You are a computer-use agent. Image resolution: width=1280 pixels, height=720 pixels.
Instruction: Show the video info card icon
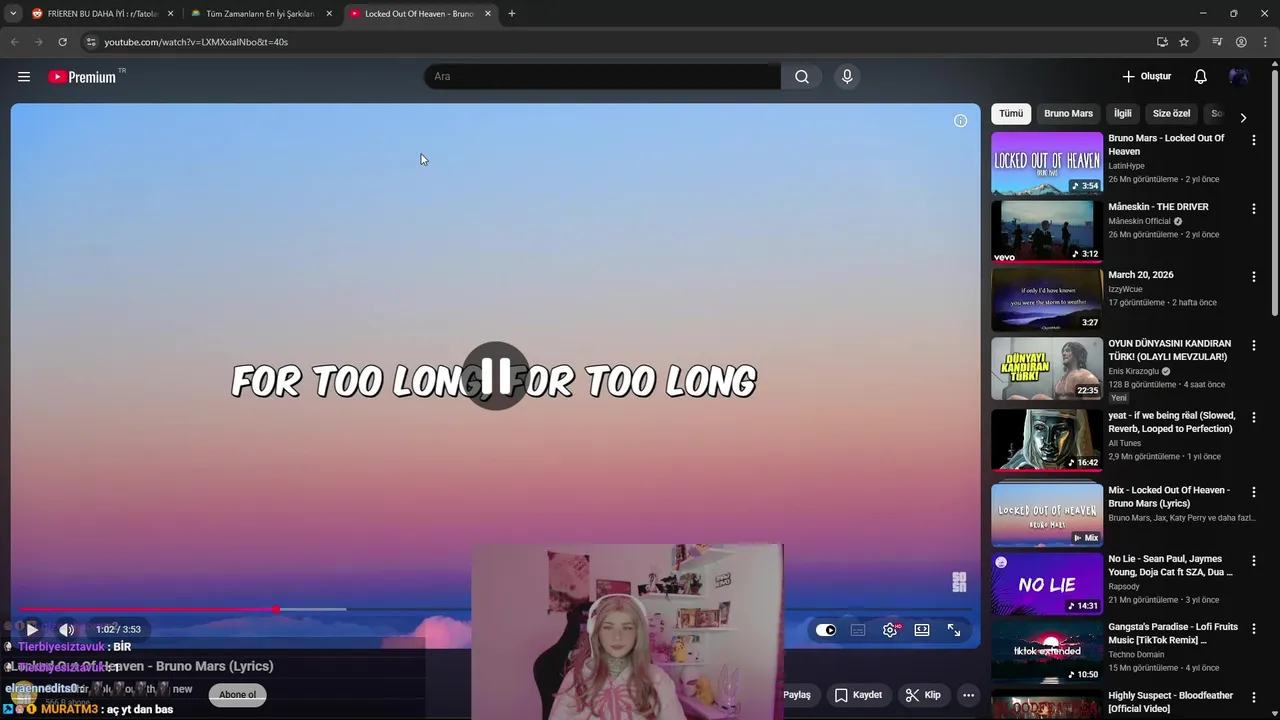960,121
